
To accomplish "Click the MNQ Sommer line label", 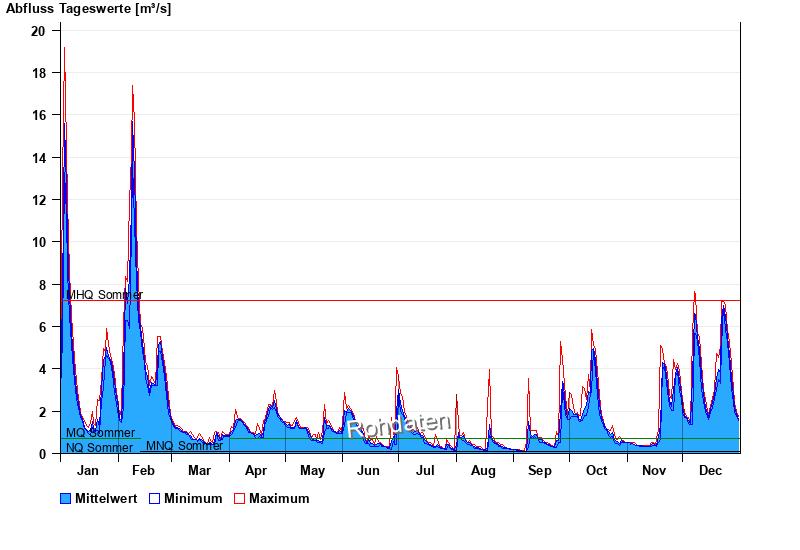I will [184, 446].
